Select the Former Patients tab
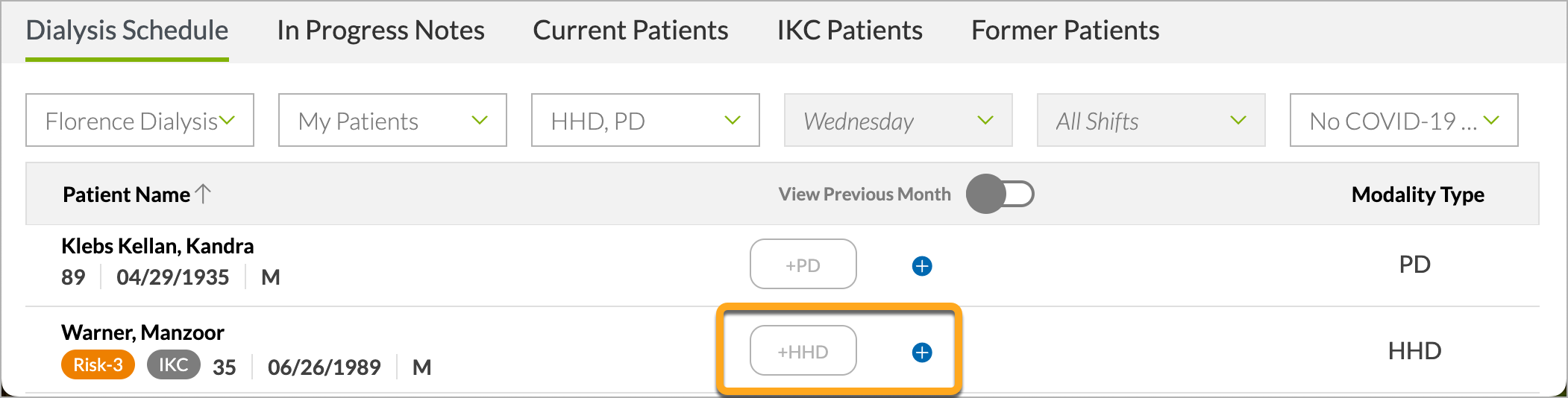The height and width of the screenshot is (398, 1568). pos(1065,31)
